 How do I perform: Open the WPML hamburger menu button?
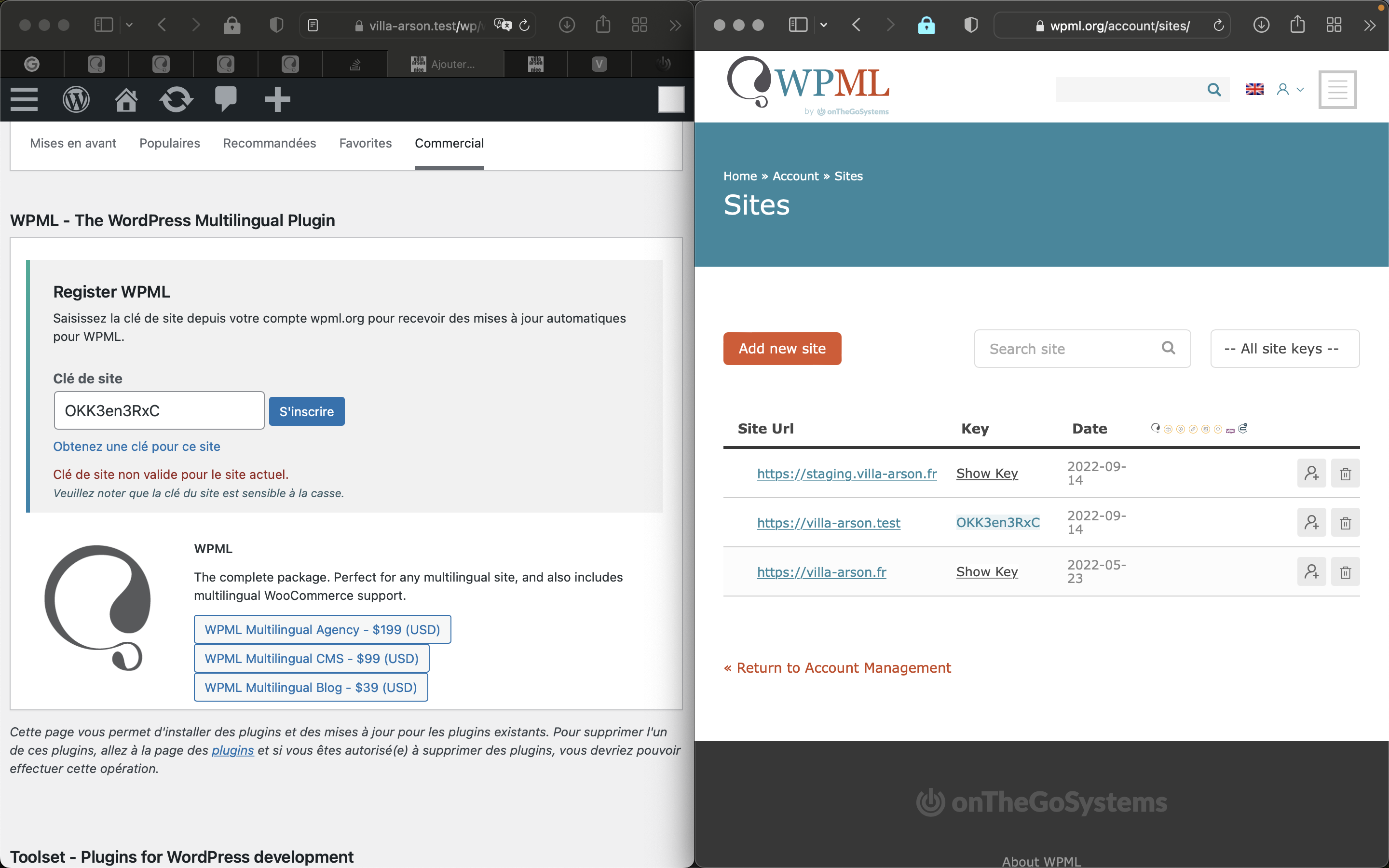(x=1337, y=90)
